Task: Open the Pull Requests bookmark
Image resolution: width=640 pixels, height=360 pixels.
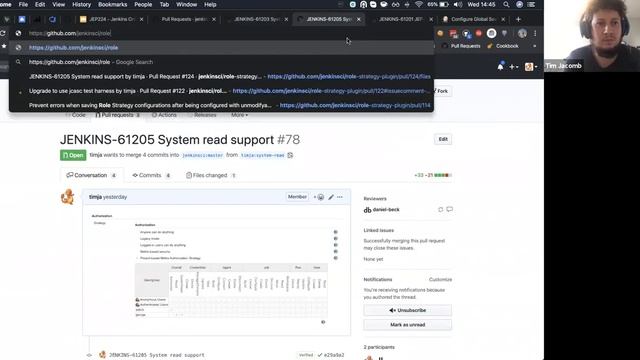Action: (461, 46)
